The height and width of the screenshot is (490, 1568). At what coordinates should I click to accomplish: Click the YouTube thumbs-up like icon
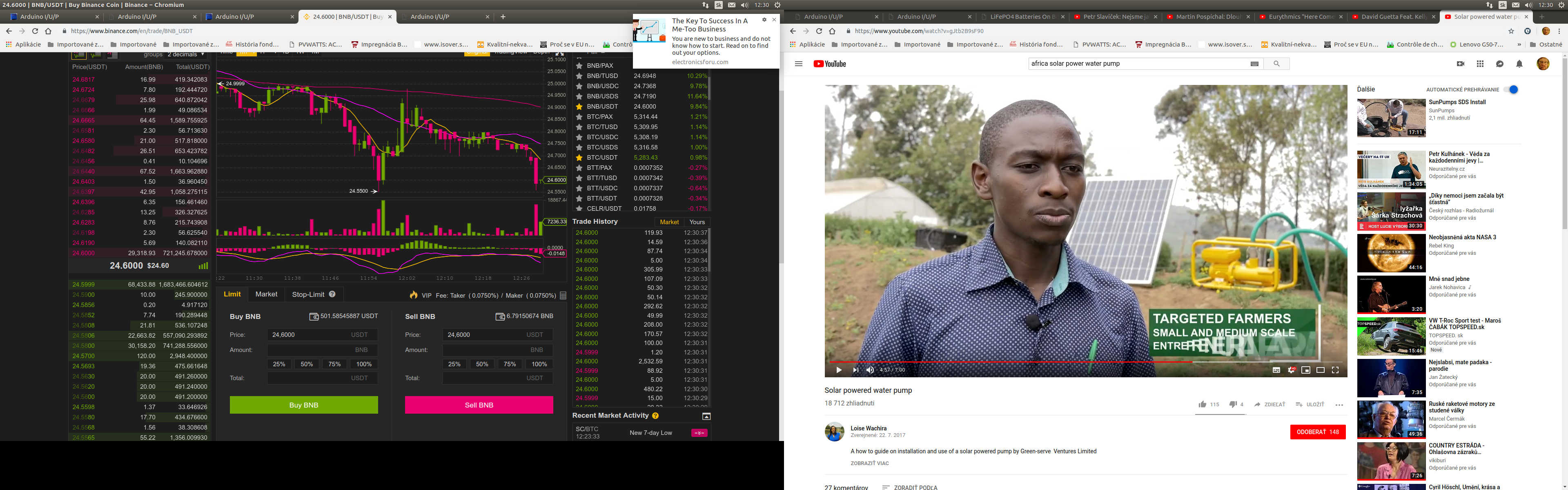(x=1202, y=405)
